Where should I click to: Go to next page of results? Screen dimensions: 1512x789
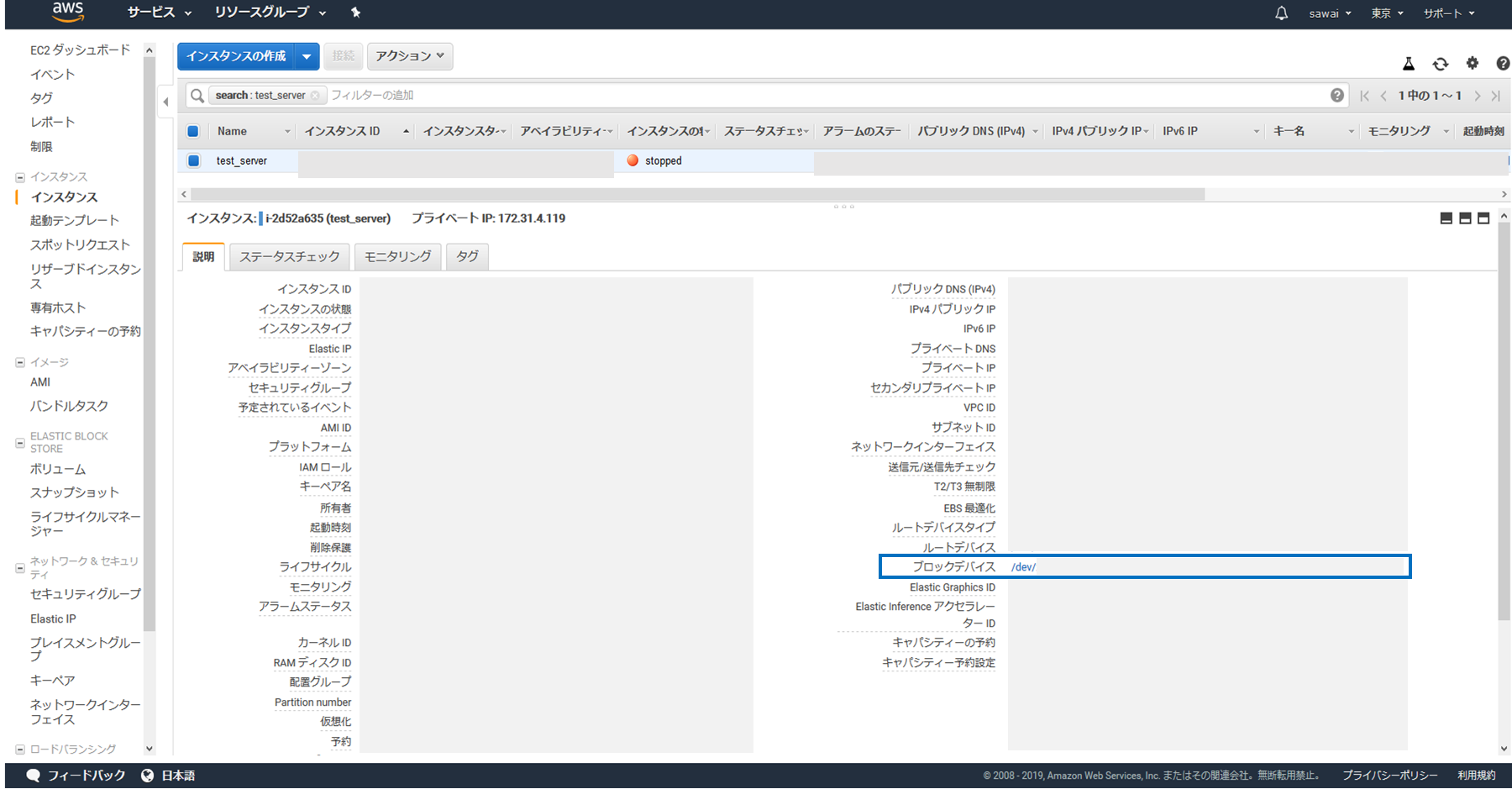coord(1478,96)
